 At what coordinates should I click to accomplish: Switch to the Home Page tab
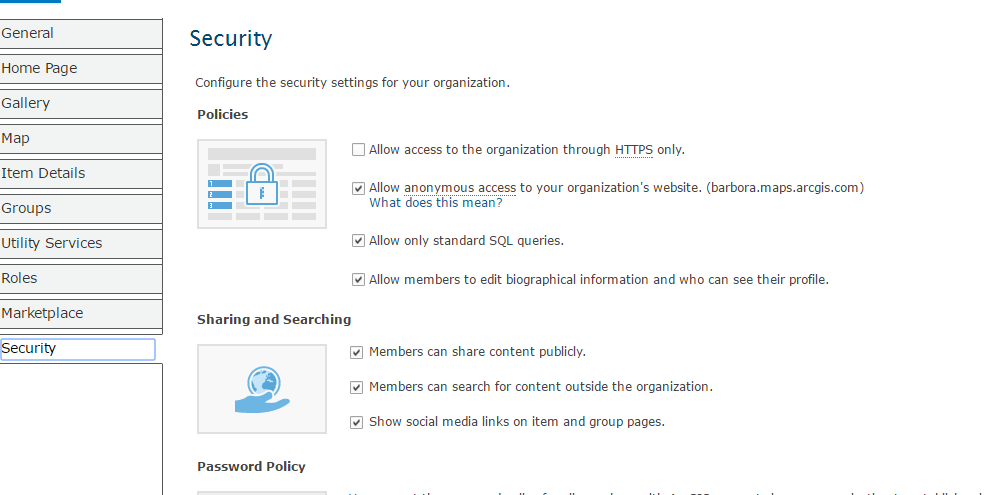pyautogui.click(x=80, y=68)
